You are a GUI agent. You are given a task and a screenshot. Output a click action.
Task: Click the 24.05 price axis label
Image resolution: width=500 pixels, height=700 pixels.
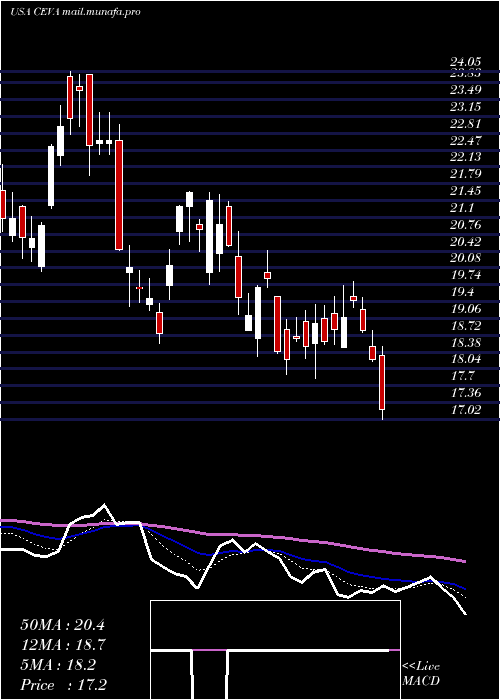pos(465,62)
